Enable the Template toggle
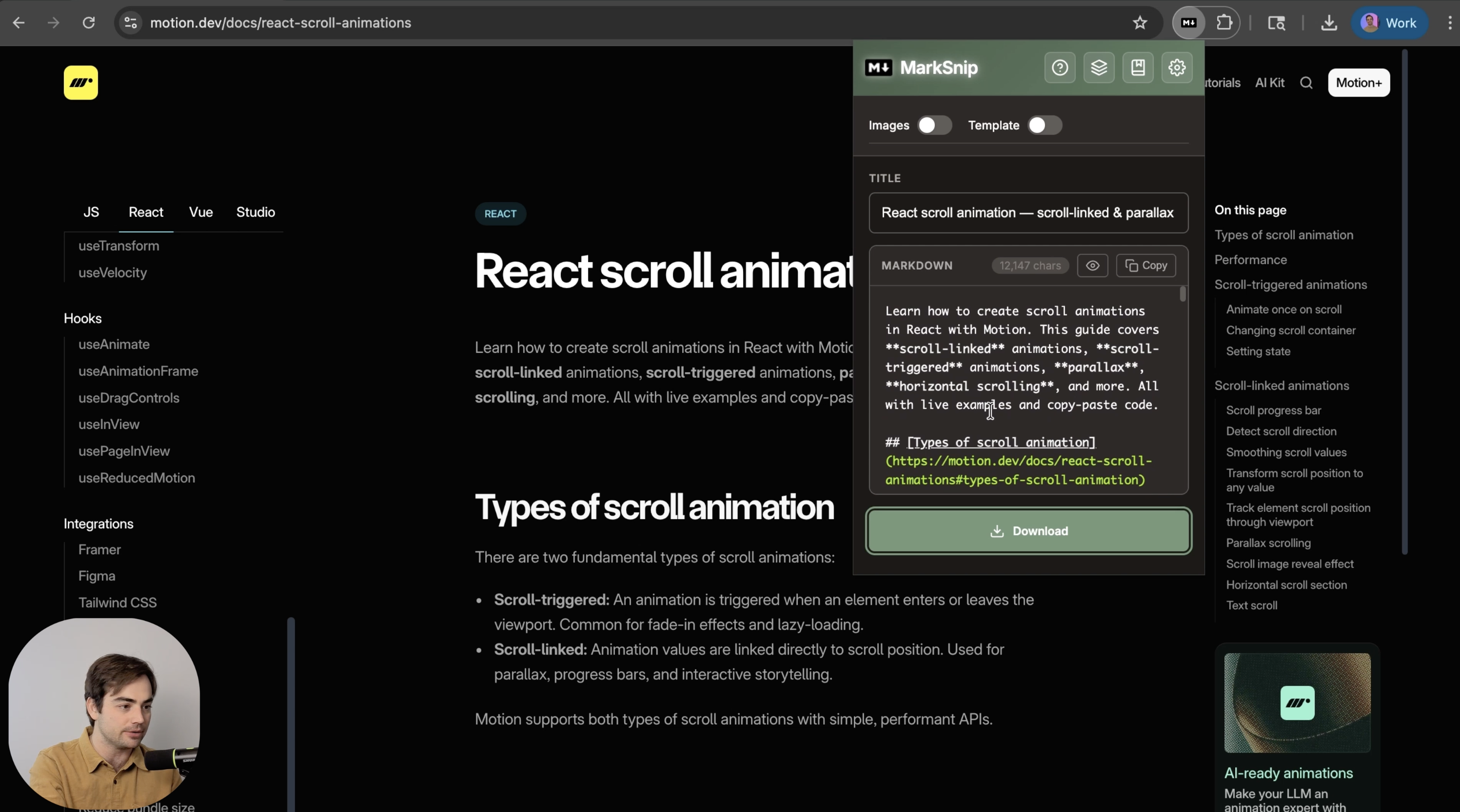This screenshot has width=1460, height=812. 1043,125
